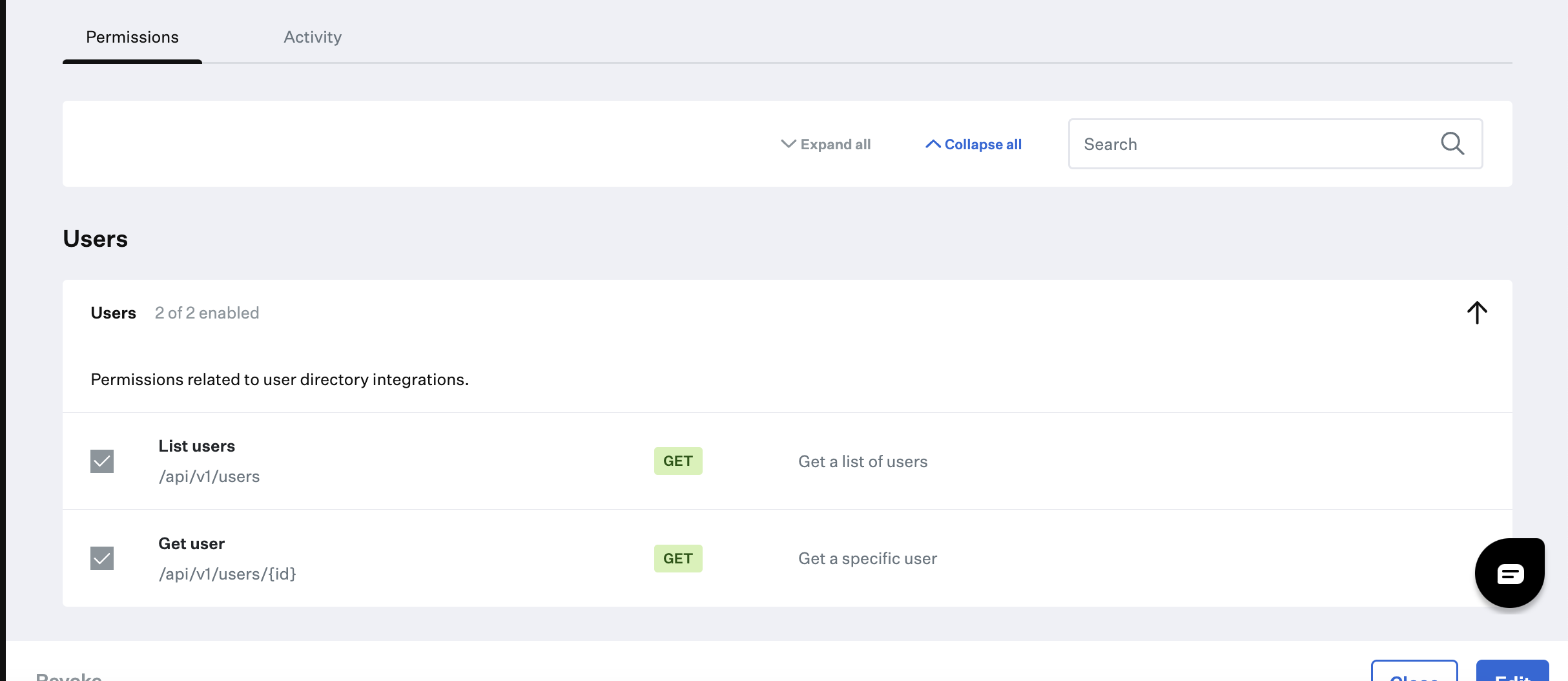Click the Revoke button
The image size is (1568, 681).
click(x=68, y=675)
